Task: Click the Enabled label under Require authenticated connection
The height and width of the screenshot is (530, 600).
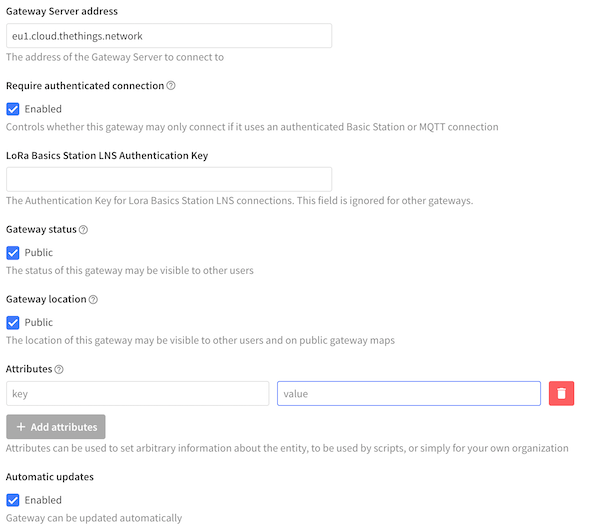Action: [43, 109]
